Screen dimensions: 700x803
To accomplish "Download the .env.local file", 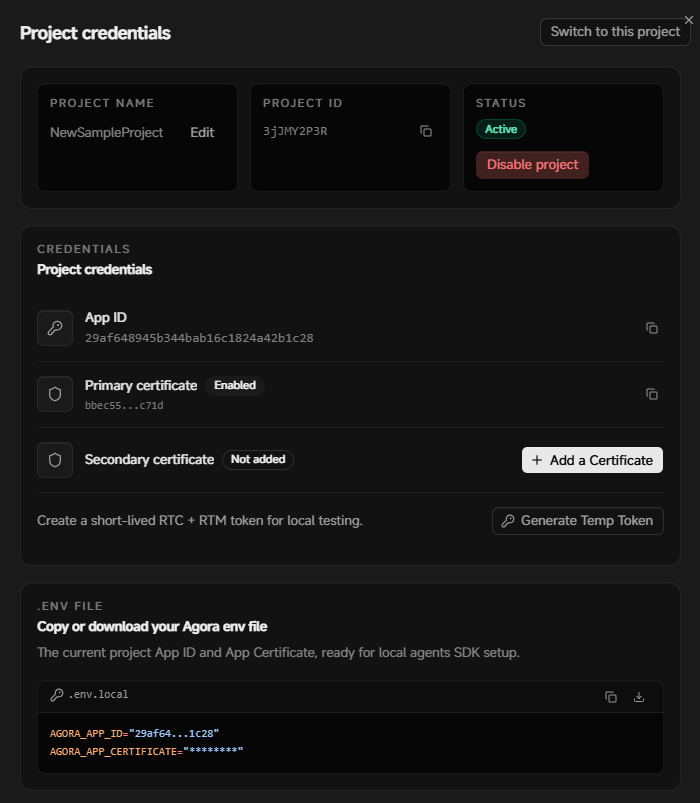I will coord(639,697).
